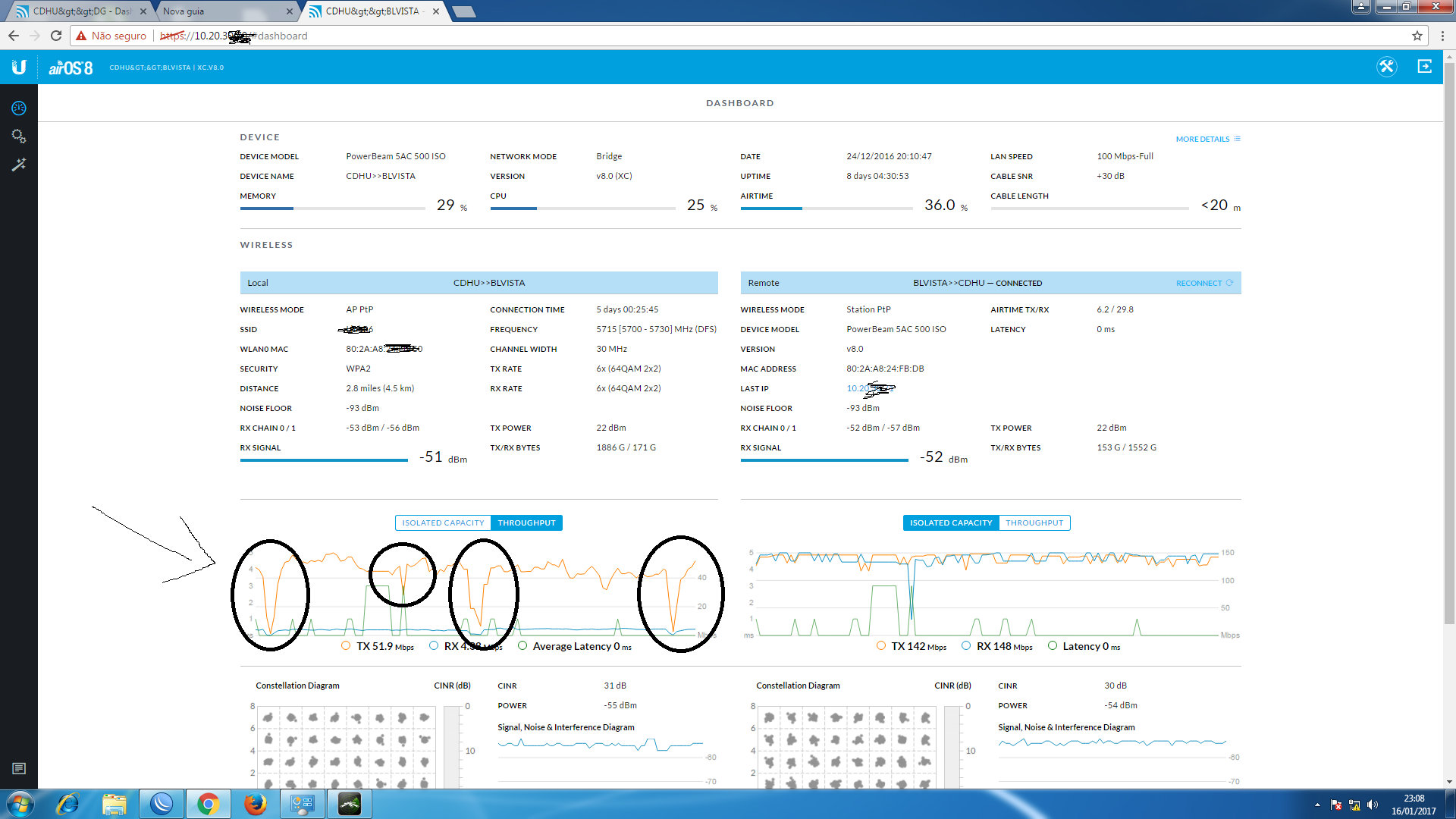
Task: Open the wizard wand sidebar icon
Action: point(19,165)
